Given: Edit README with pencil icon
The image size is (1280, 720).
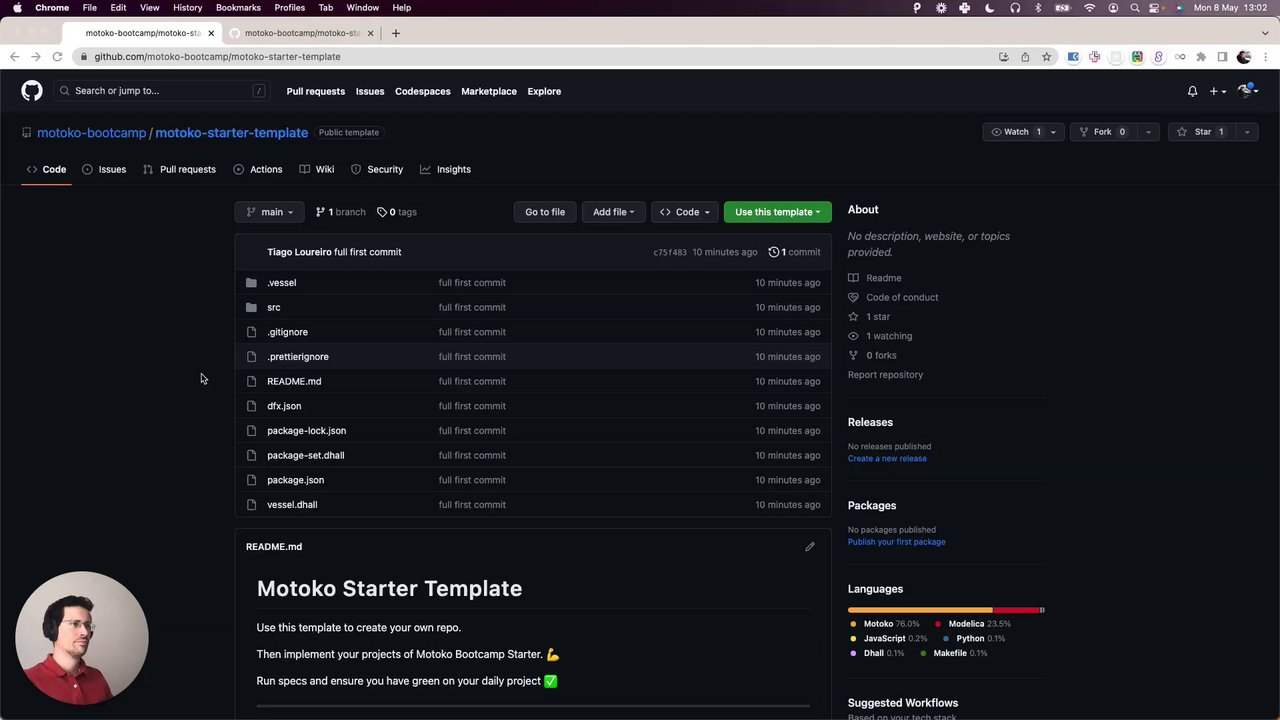Looking at the screenshot, I should (x=810, y=547).
